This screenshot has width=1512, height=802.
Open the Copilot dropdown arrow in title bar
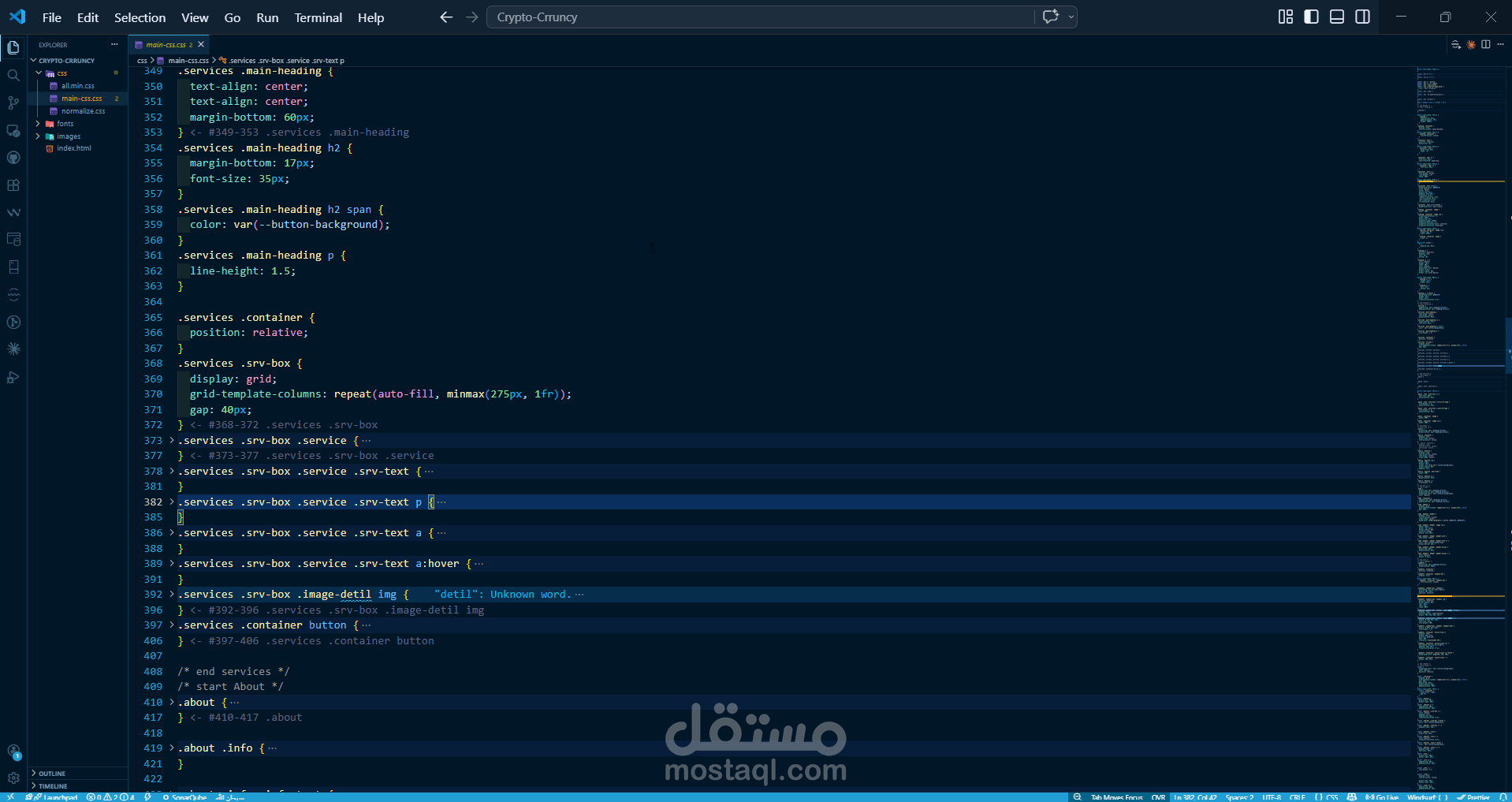[x=1071, y=17]
